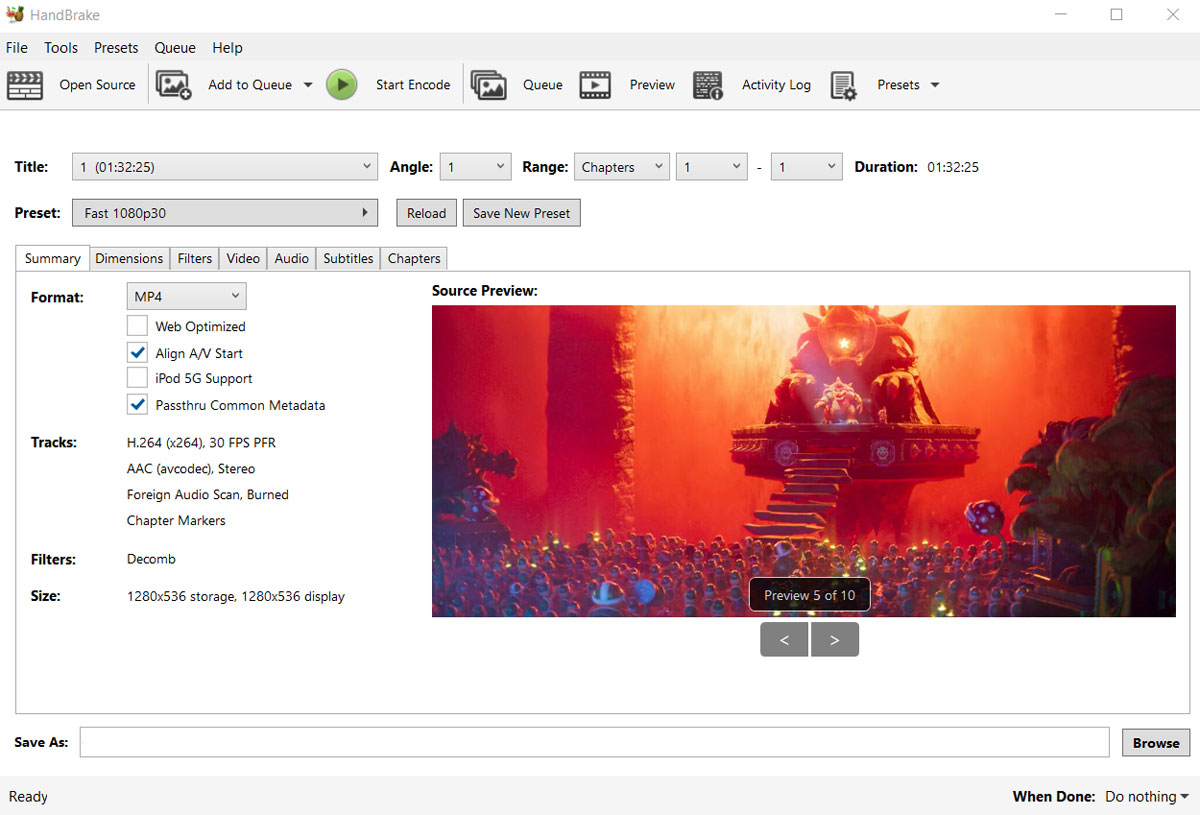Switch to the Chapters tab

click(x=414, y=258)
